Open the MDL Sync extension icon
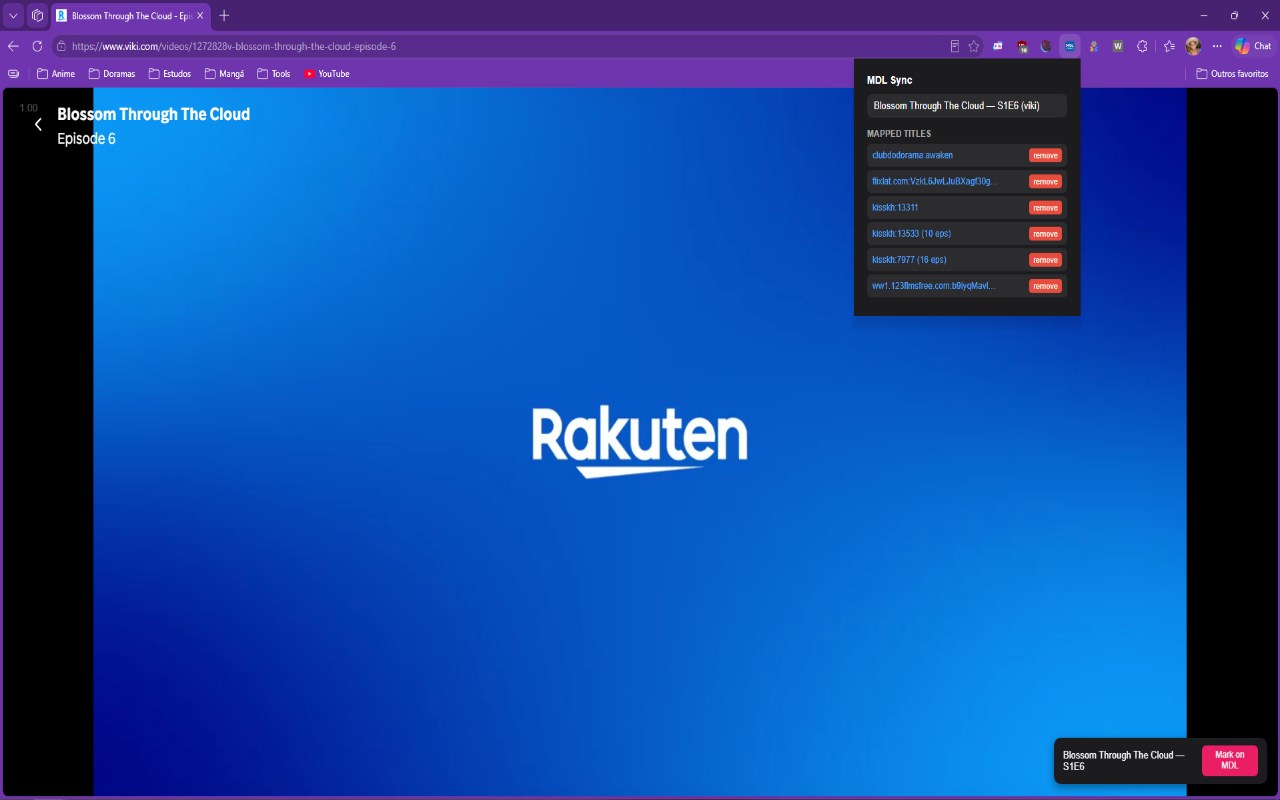 [1070, 46]
